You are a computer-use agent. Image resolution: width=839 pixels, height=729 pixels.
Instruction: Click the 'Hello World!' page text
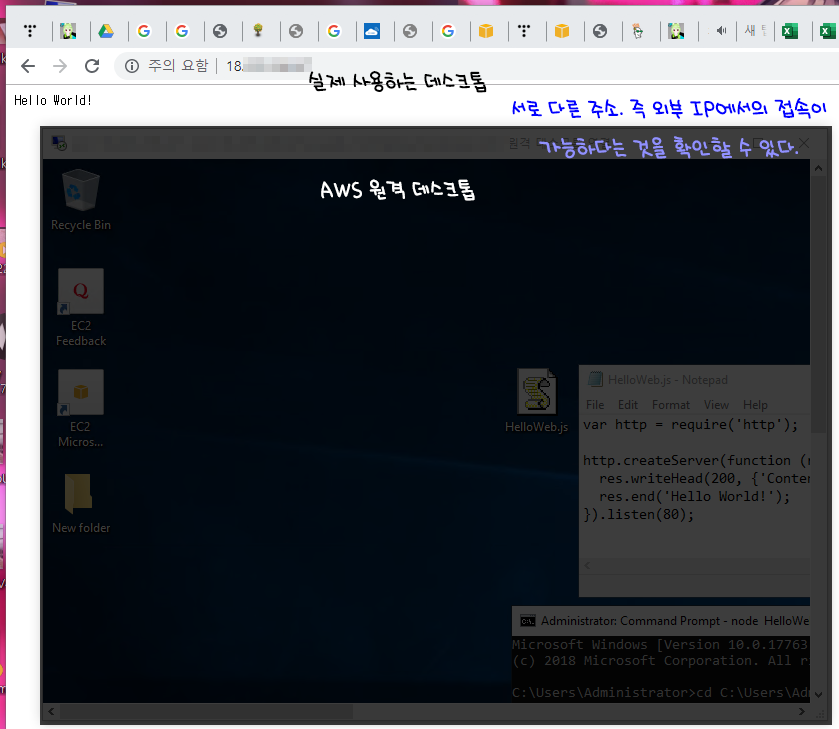[53, 100]
